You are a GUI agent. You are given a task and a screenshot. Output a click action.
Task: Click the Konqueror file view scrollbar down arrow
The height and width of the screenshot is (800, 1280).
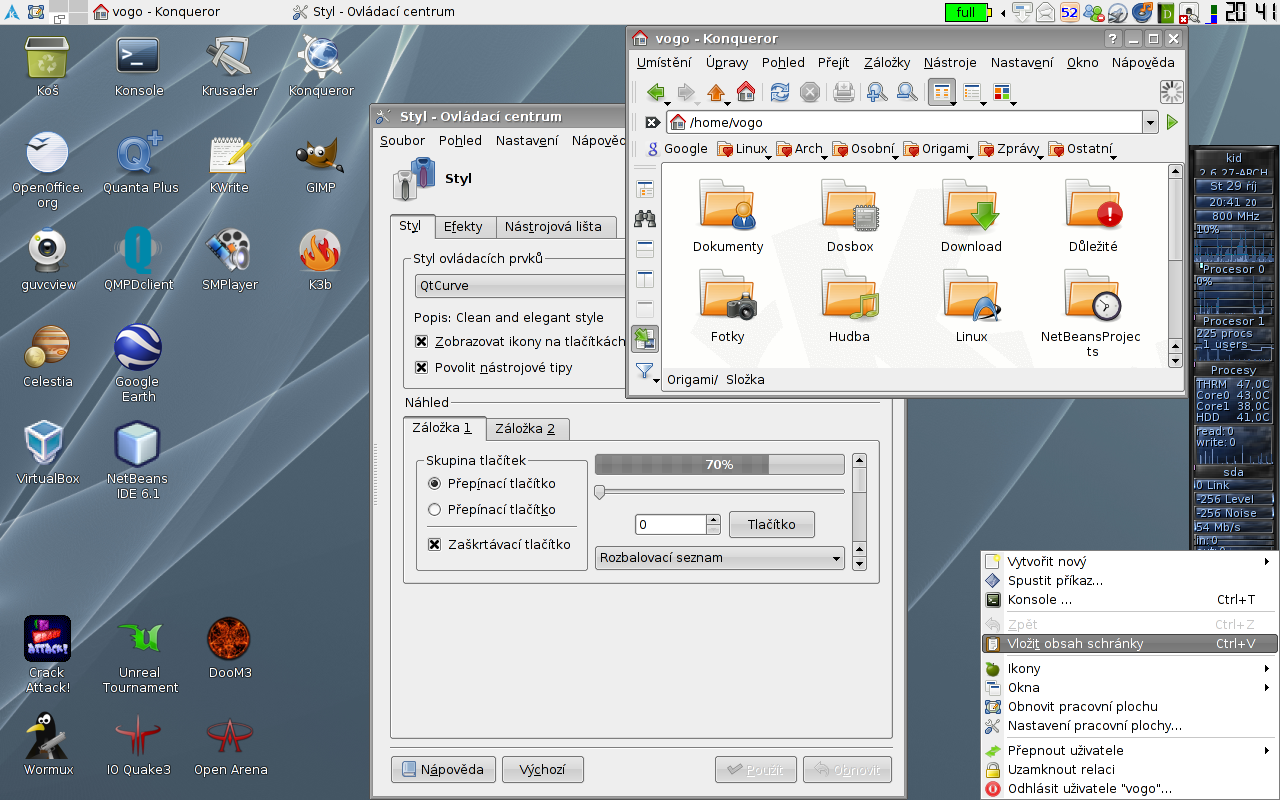click(1175, 360)
